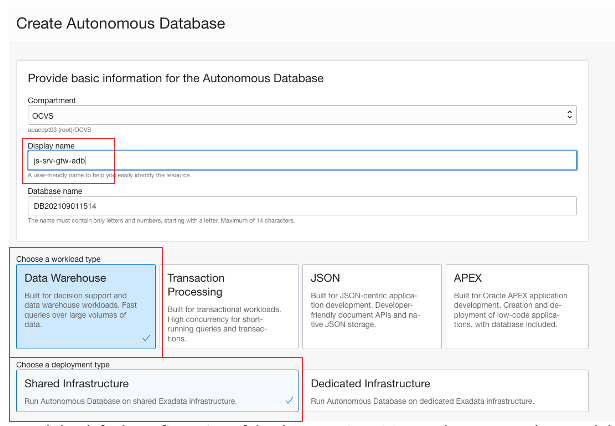Select the Data Warehouse workload card
This screenshot has width=615, height=426.
(86, 306)
